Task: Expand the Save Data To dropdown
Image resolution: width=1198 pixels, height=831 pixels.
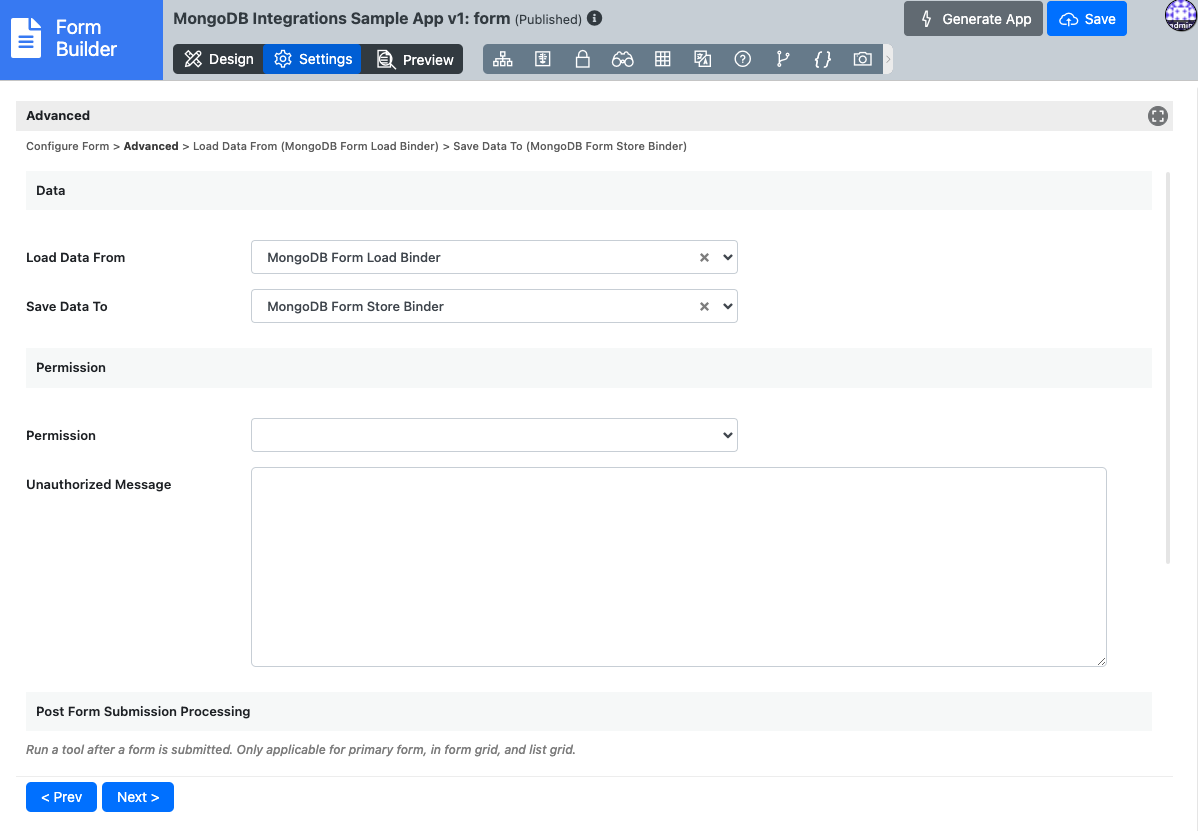Action: click(727, 306)
